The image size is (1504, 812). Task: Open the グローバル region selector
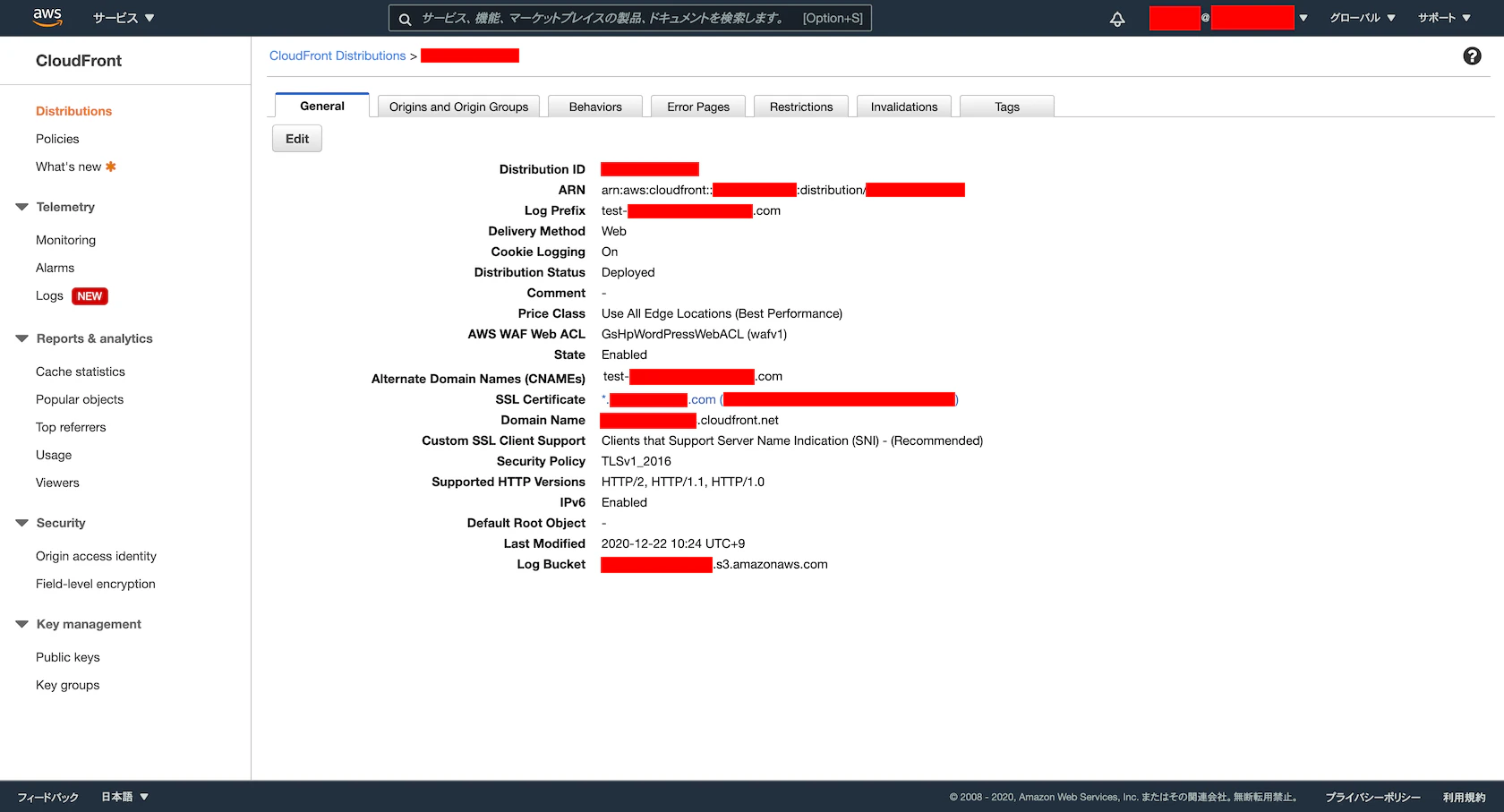point(1362,17)
